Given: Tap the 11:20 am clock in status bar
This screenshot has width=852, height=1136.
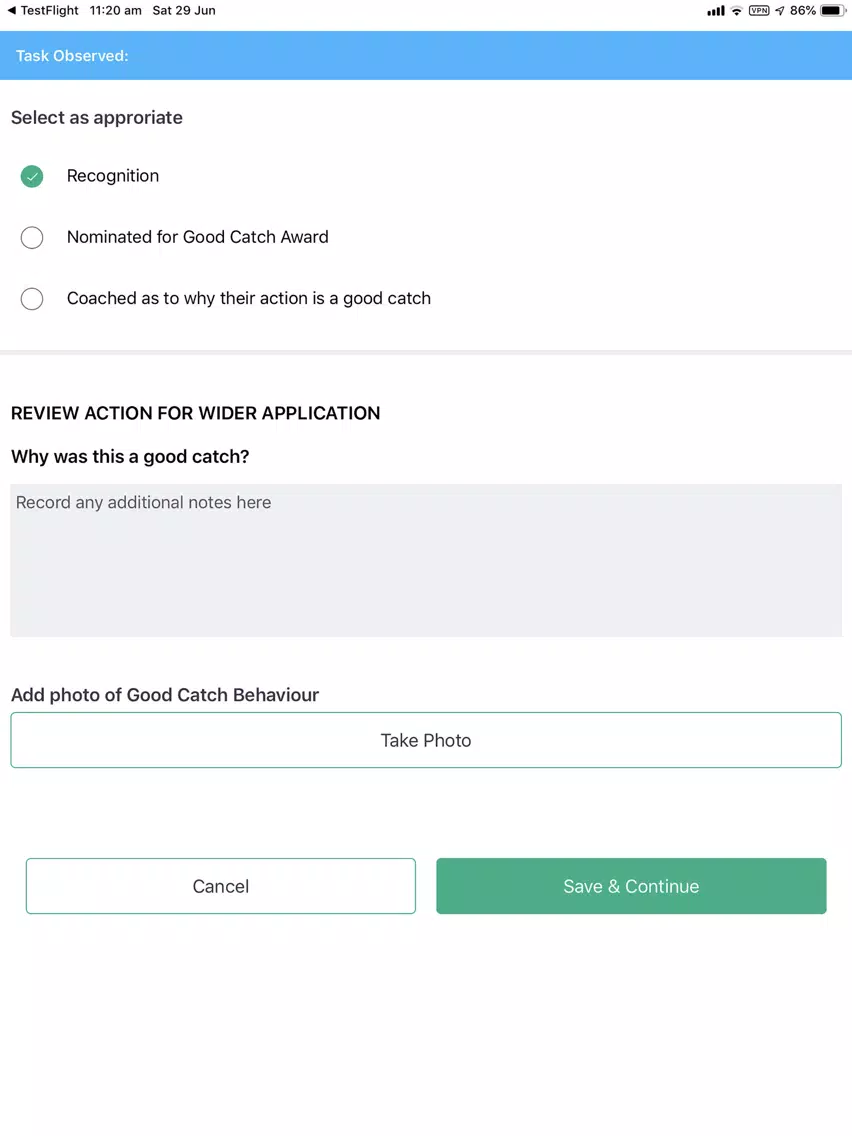Looking at the screenshot, I should (x=116, y=11).
